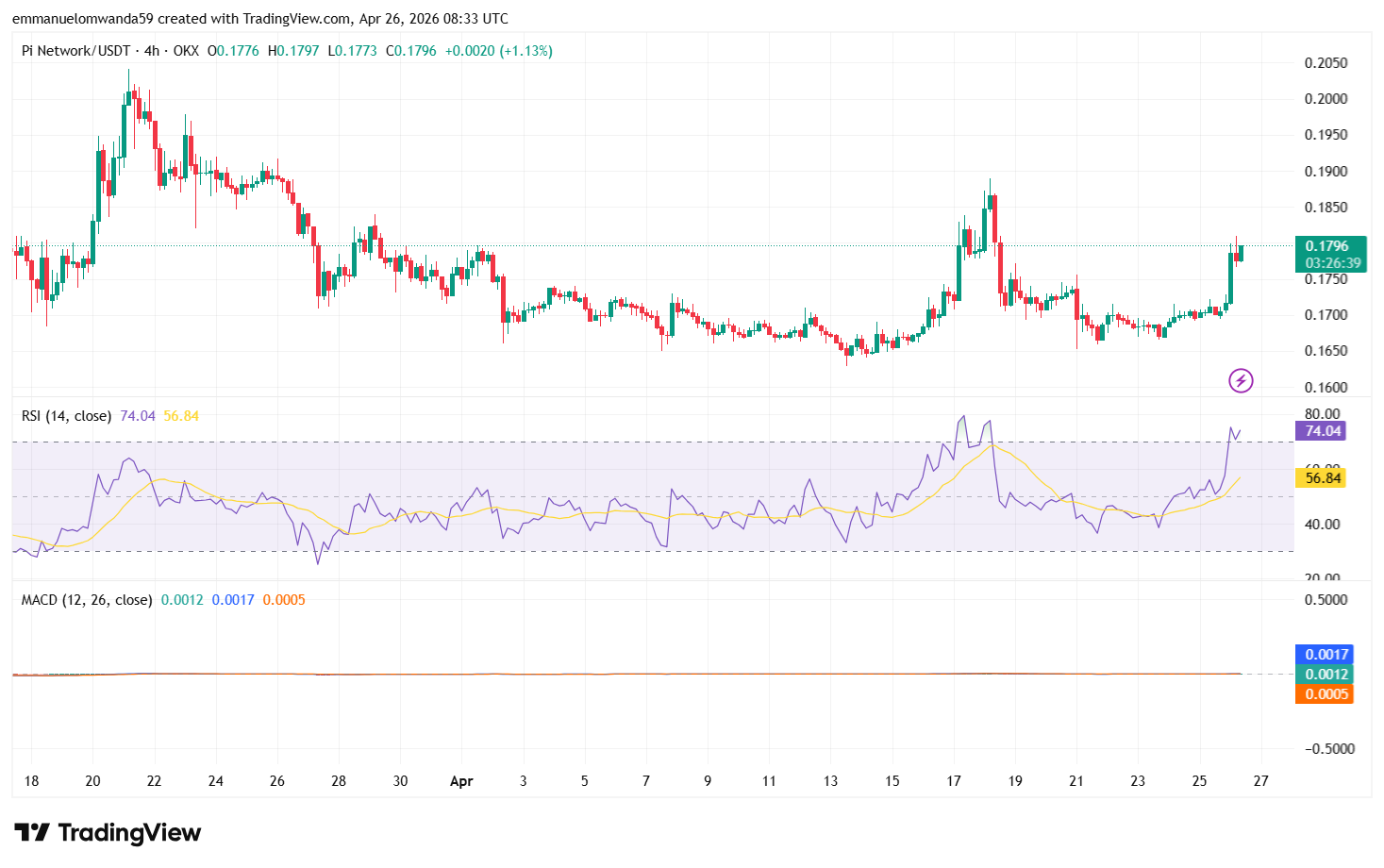Click the TradingView logo at bottom left
Image resolution: width=1384 pixels, height=868 pixels.
pos(108,832)
